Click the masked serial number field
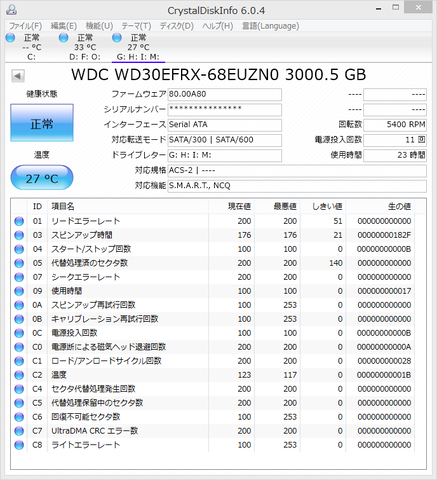The height and width of the screenshot is (480, 437). tap(224, 109)
